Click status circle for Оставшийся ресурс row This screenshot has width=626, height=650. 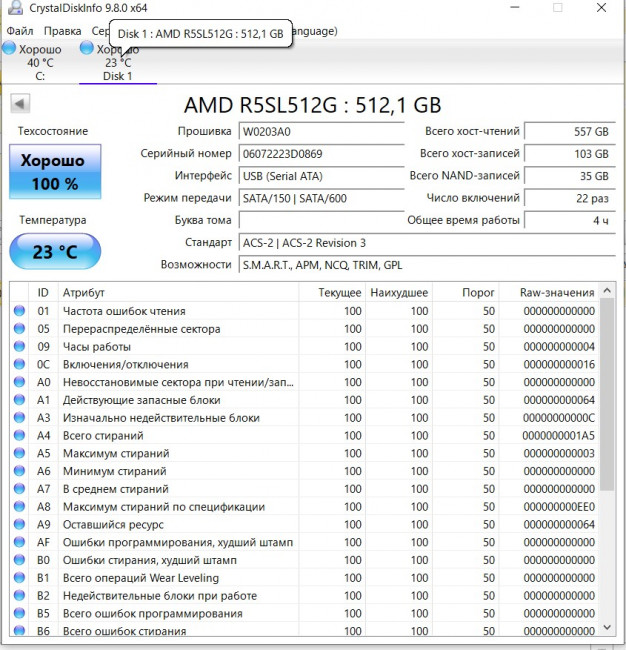tap(19, 524)
